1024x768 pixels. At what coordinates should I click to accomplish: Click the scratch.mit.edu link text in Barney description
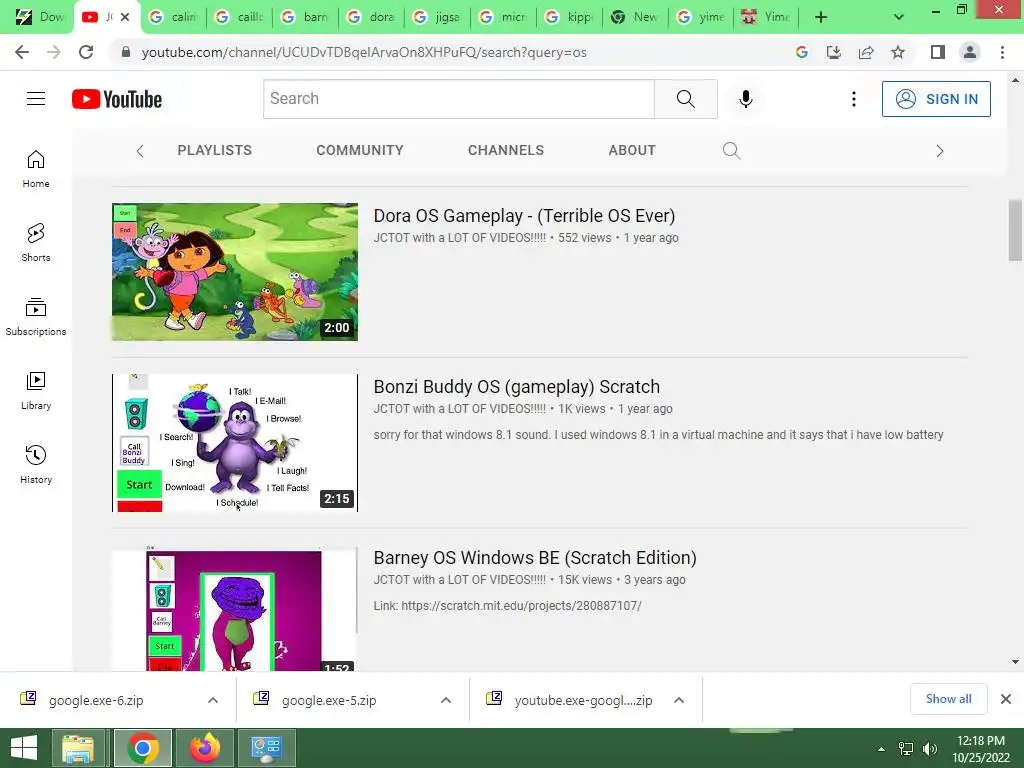pos(521,605)
